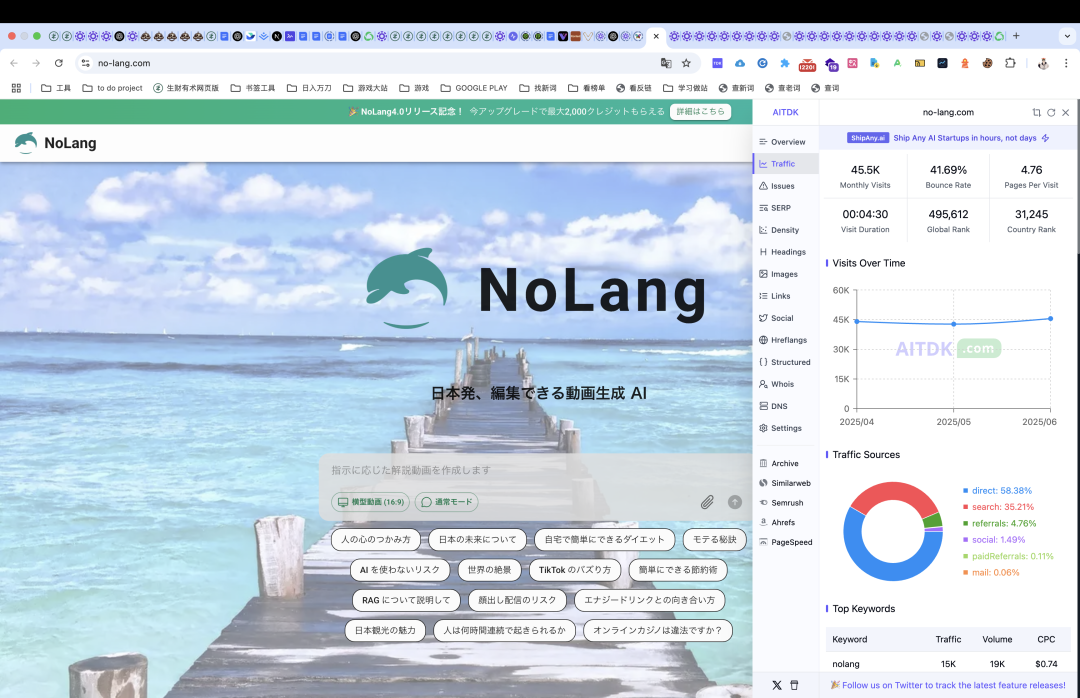The image size is (1080, 698).
Task: Select the AI を使わないリスク suggestion
Action: pyautogui.click(x=399, y=570)
